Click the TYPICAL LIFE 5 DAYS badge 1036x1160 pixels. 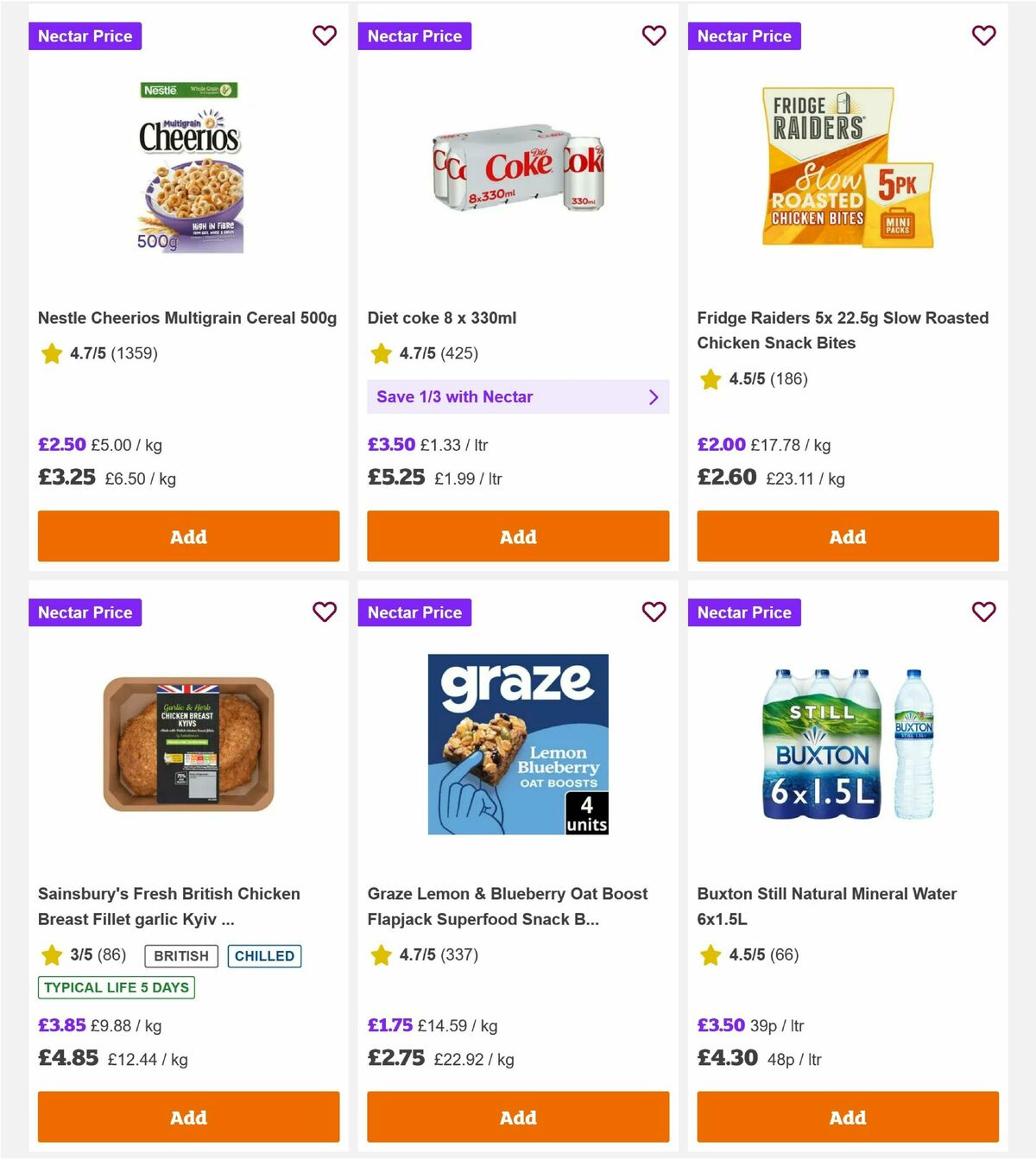point(116,987)
